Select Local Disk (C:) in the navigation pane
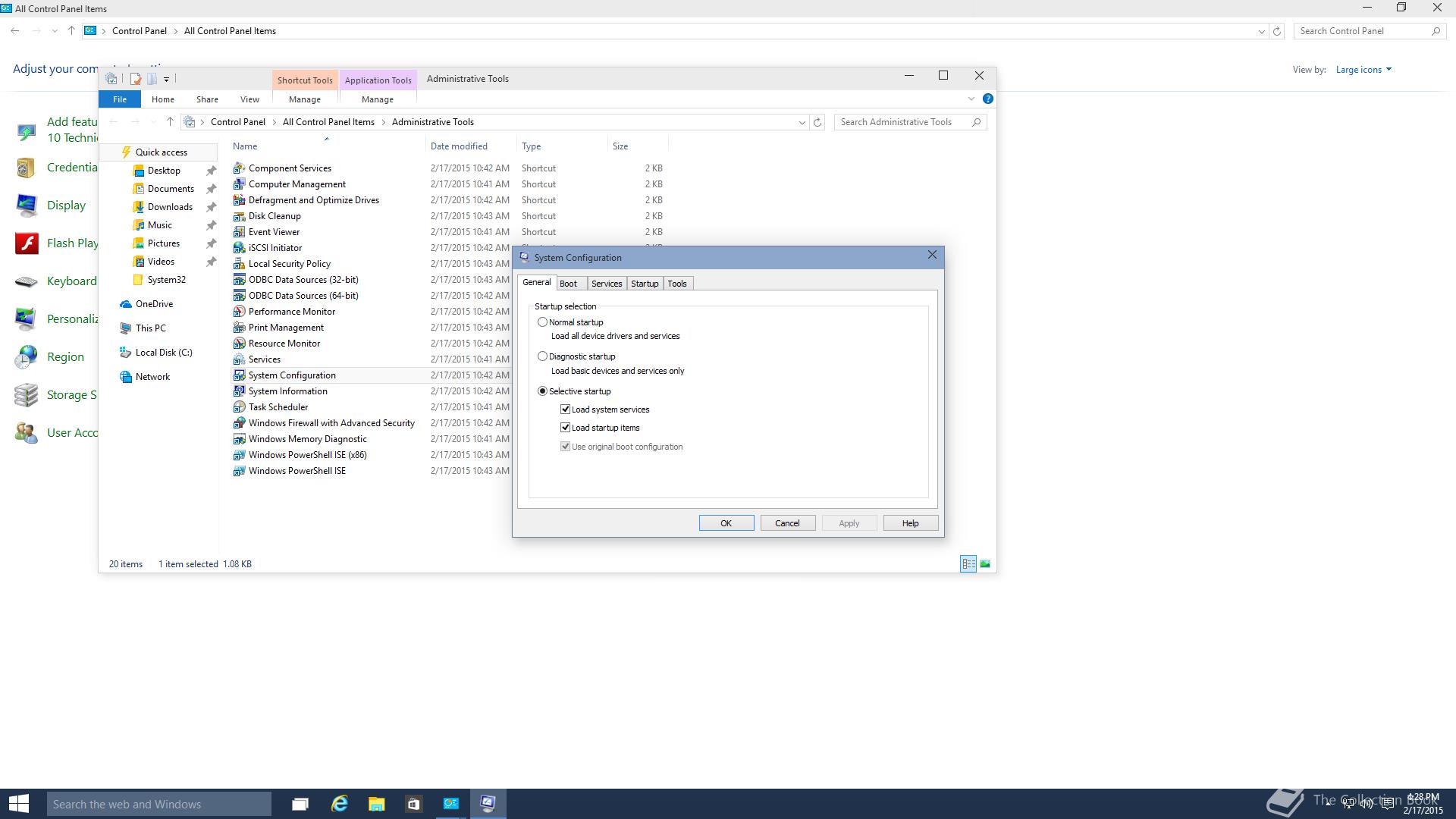The height and width of the screenshot is (819, 1456). [x=164, y=353]
